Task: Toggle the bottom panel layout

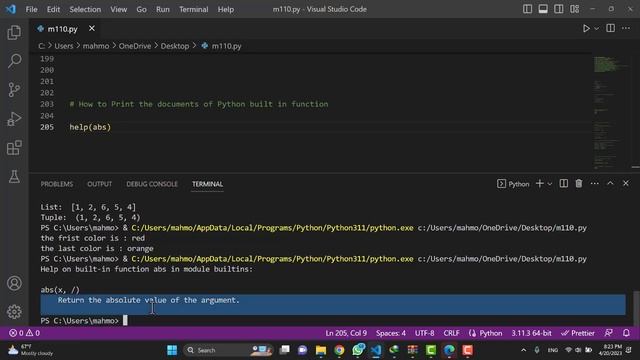Action: pyautogui.click(x=543, y=9)
